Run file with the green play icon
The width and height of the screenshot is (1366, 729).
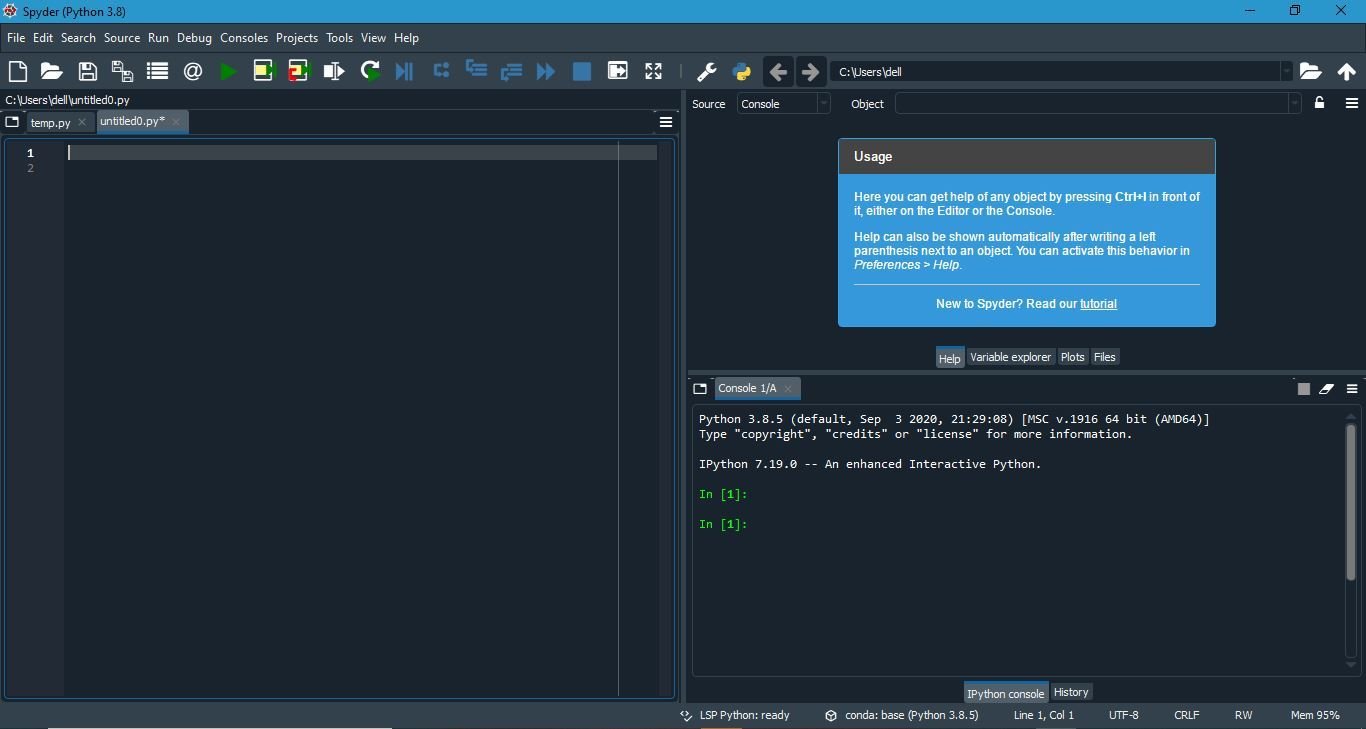(x=228, y=71)
